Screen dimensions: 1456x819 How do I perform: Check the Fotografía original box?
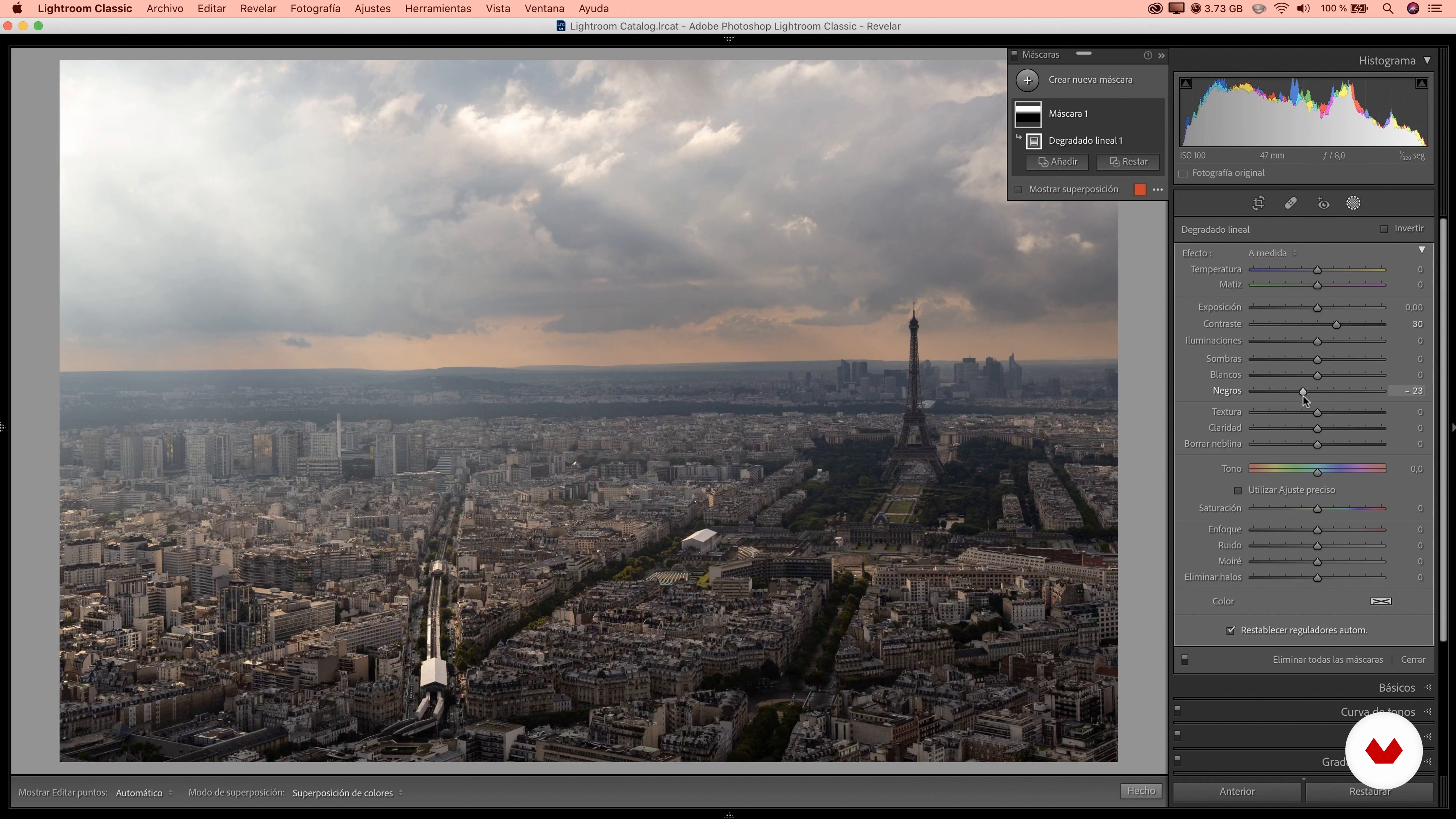pyautogui.click(x=1183, y=174)
